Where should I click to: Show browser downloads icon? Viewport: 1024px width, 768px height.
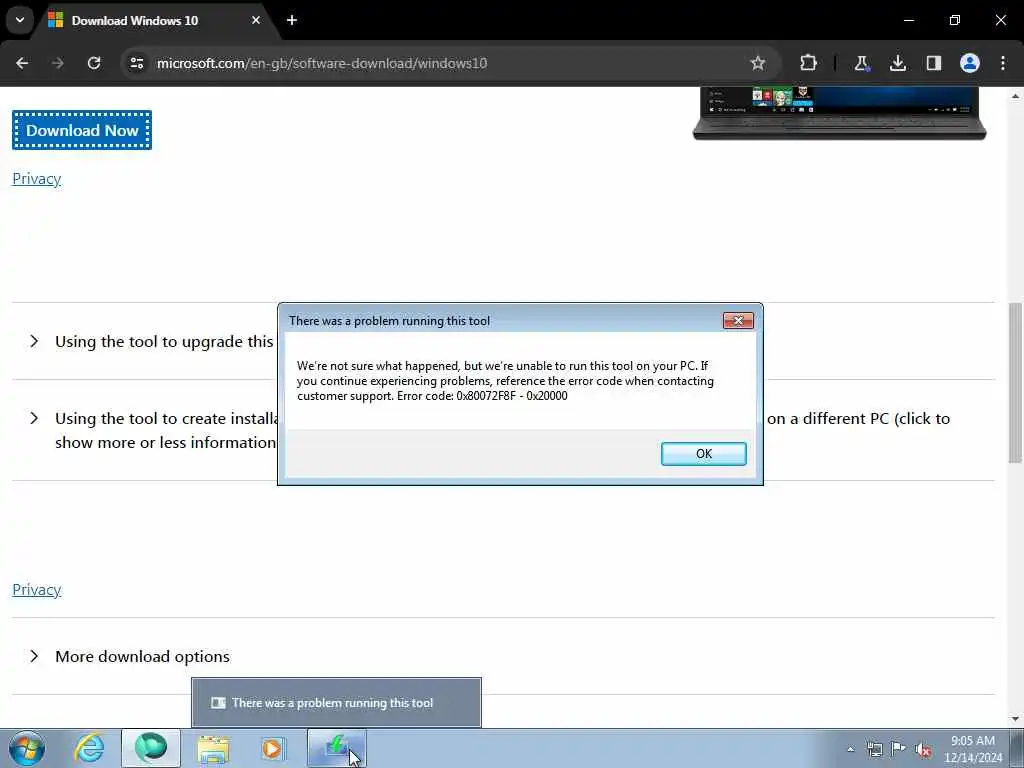(898, 63)
